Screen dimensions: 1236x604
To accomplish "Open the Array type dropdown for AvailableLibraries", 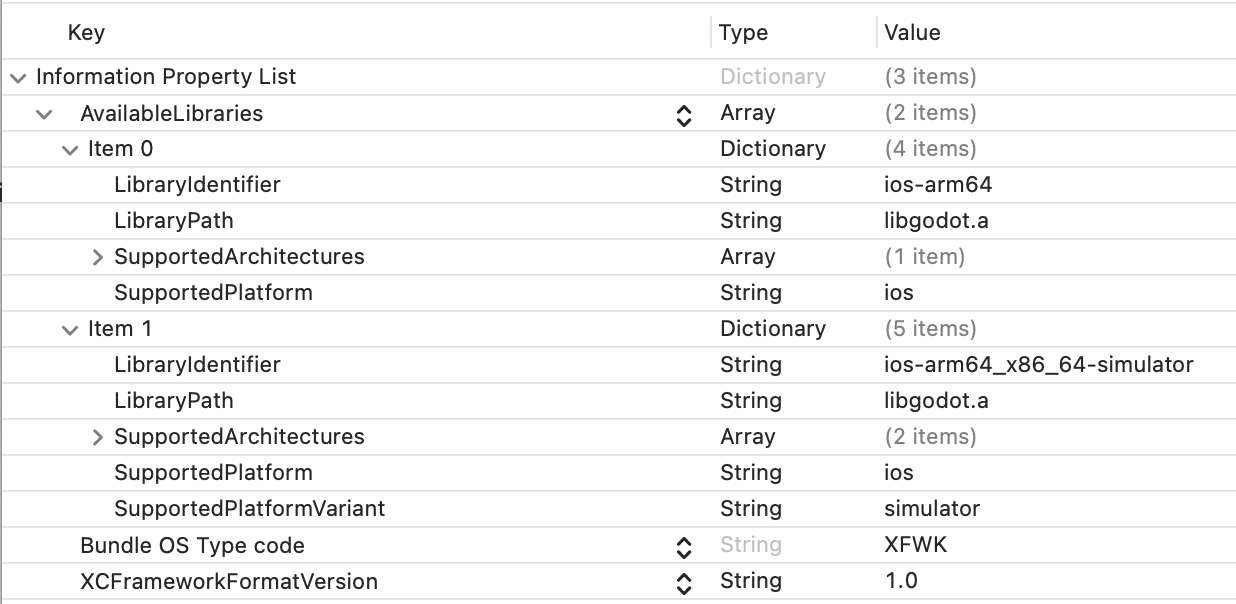I will coord(747,113).
